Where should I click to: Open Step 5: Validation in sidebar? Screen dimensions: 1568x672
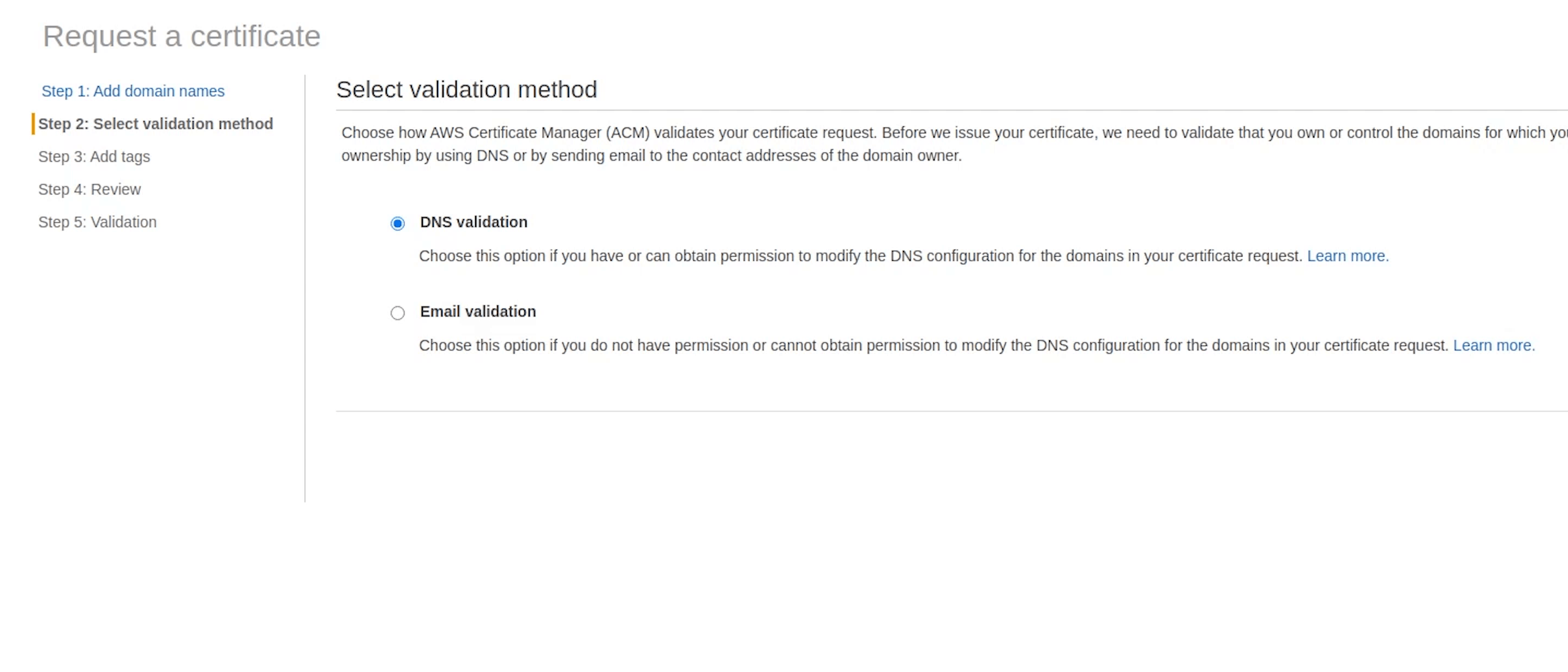coord(98,223)
